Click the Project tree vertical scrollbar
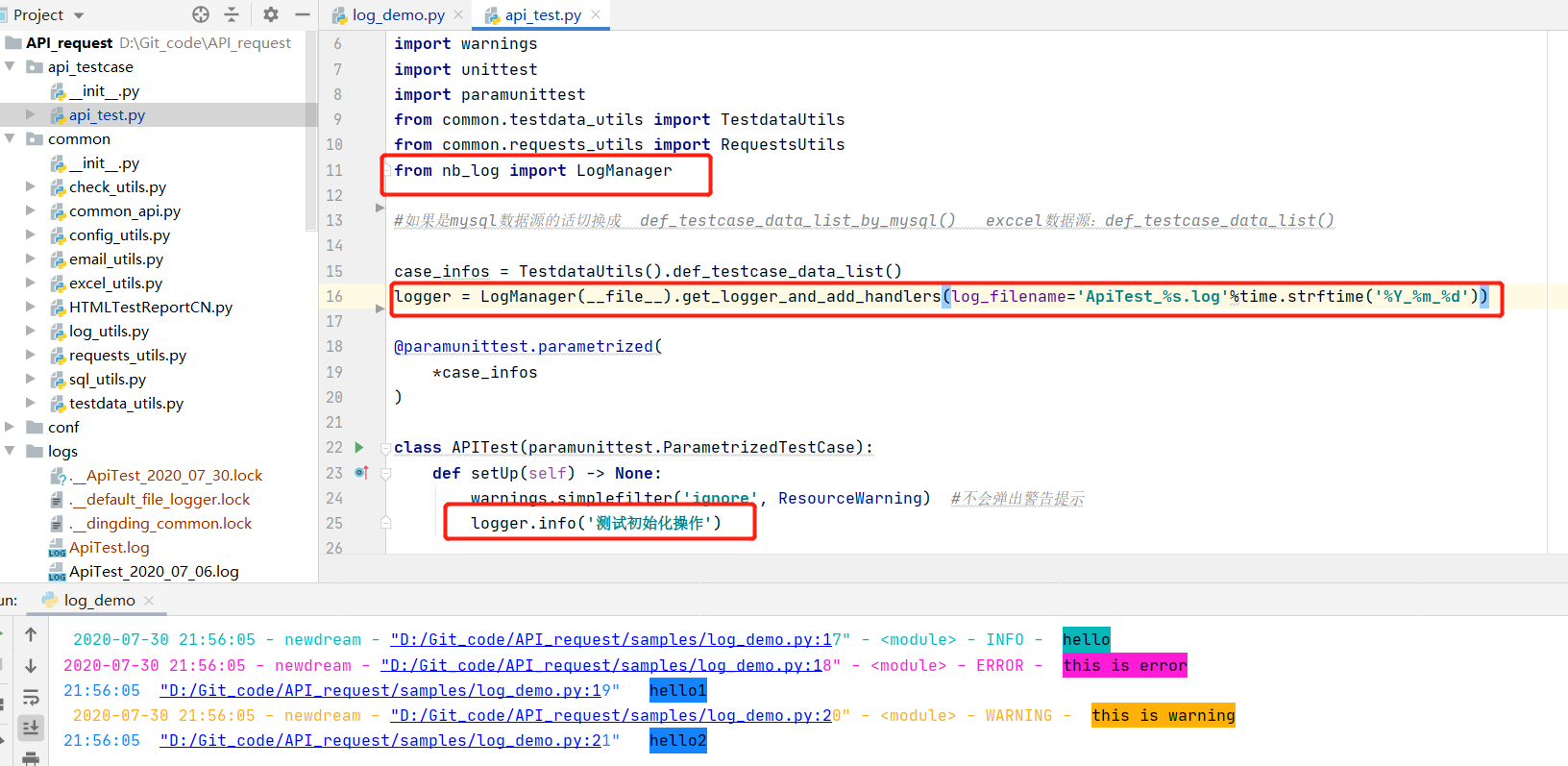1568x766 pixels. click(x=311, y=132)
